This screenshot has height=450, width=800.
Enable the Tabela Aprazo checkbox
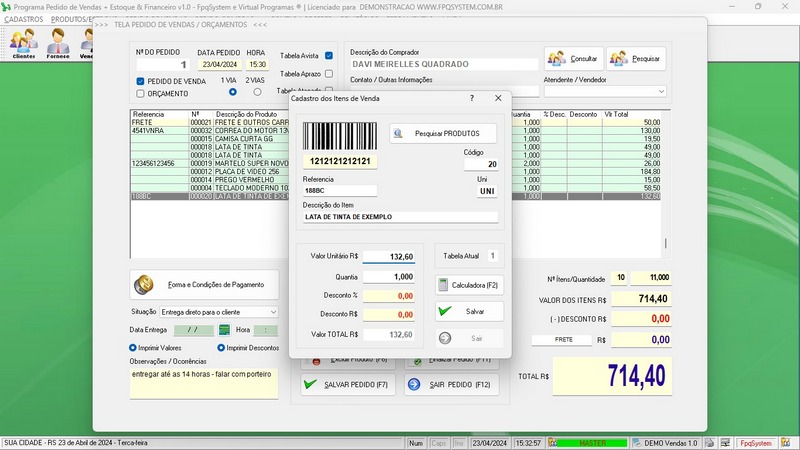pos(329,74)
